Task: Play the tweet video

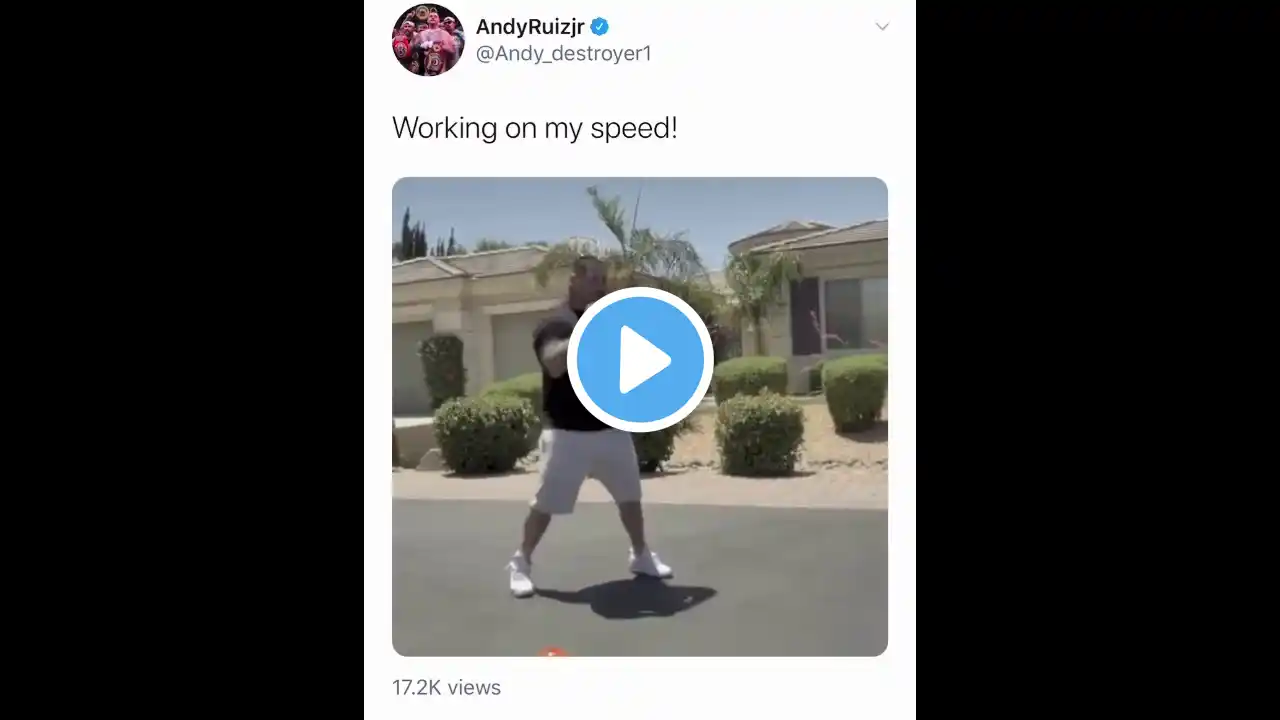Action: click(x=640, y=359)
